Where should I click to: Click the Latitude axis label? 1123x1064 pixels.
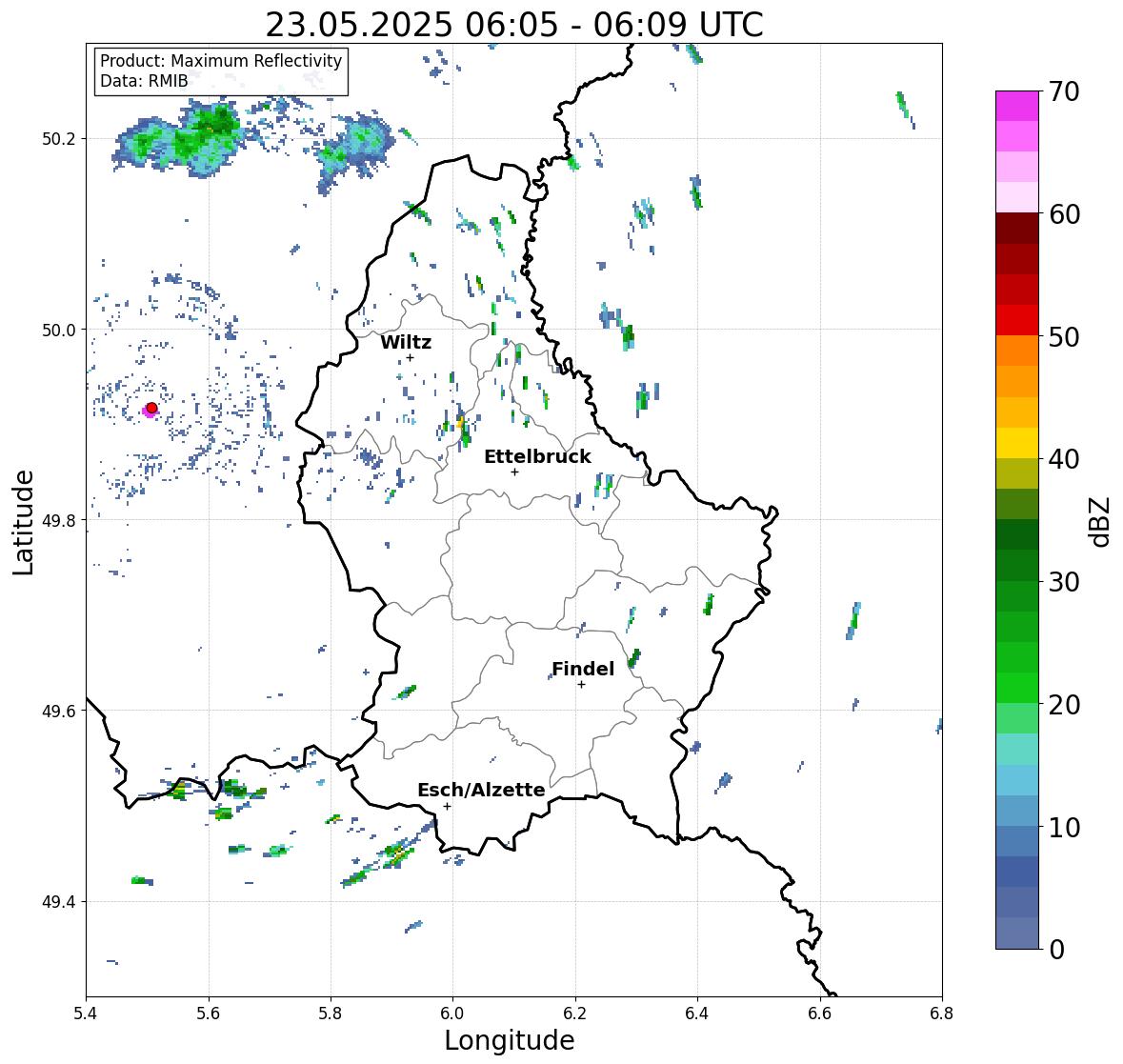pyautogui.click(x=23, y=522)
